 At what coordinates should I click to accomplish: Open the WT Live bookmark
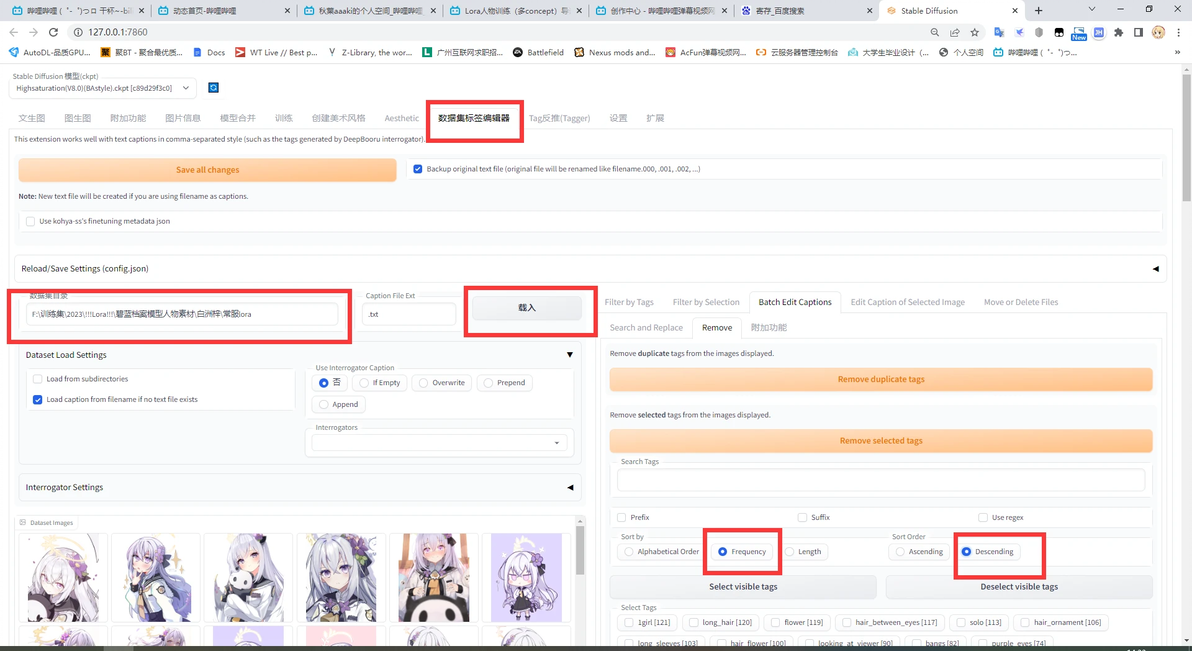tap(276, 52)
